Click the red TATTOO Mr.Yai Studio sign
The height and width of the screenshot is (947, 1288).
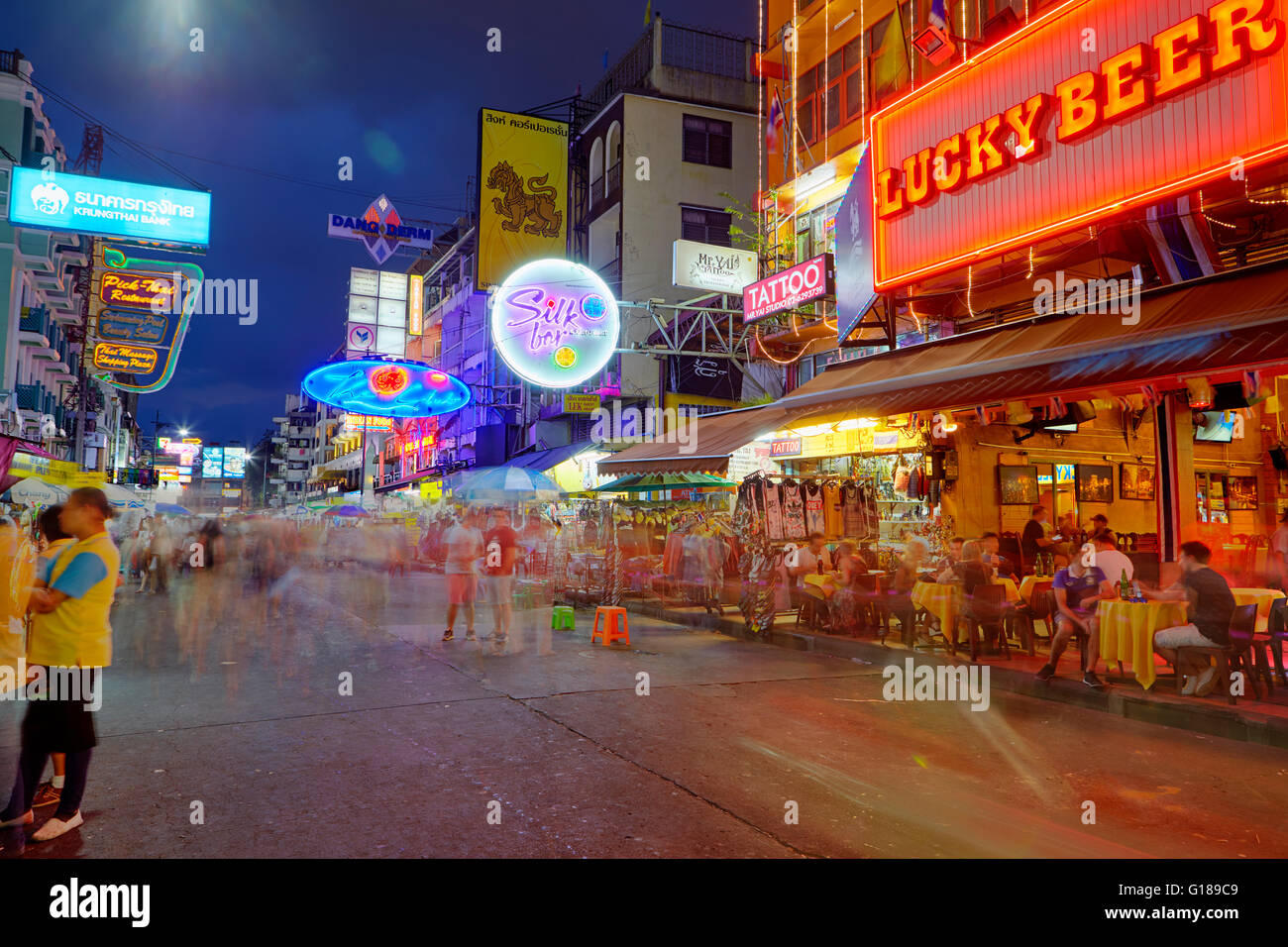[x=788, y=289]
